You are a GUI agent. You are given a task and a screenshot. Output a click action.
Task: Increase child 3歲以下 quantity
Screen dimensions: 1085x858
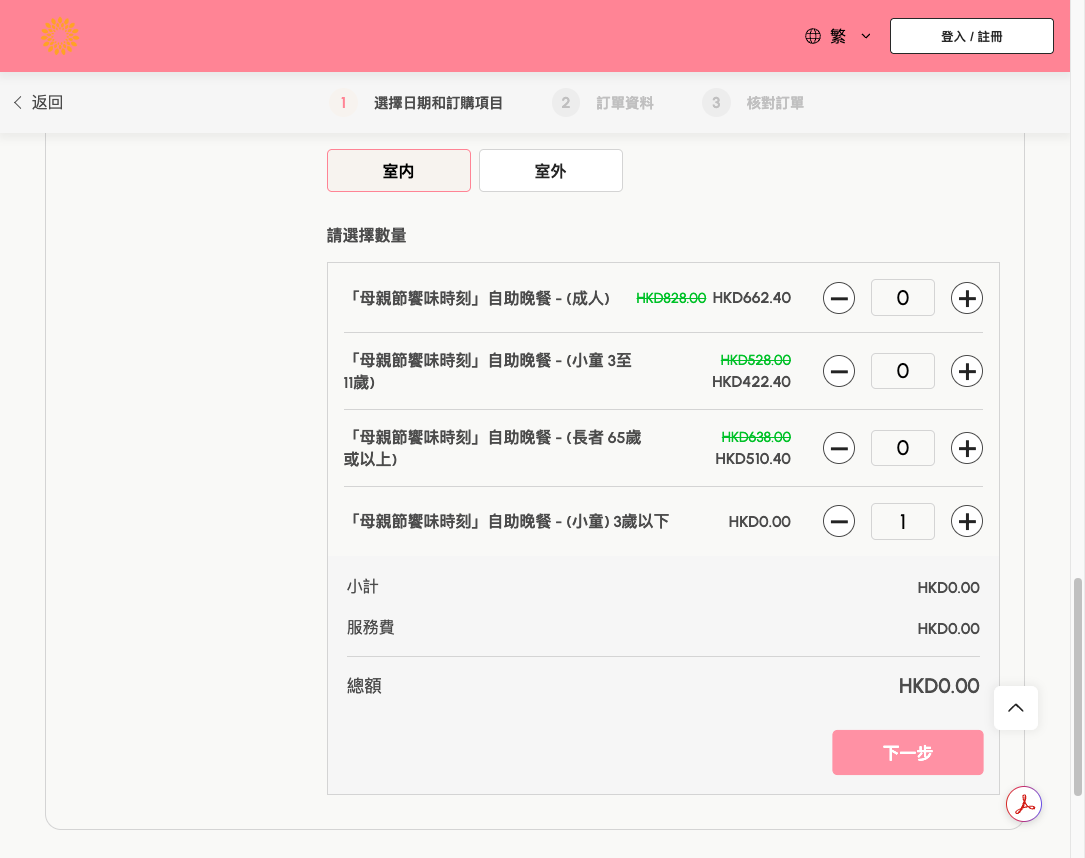pyautogui.click(x=967, y=522)
